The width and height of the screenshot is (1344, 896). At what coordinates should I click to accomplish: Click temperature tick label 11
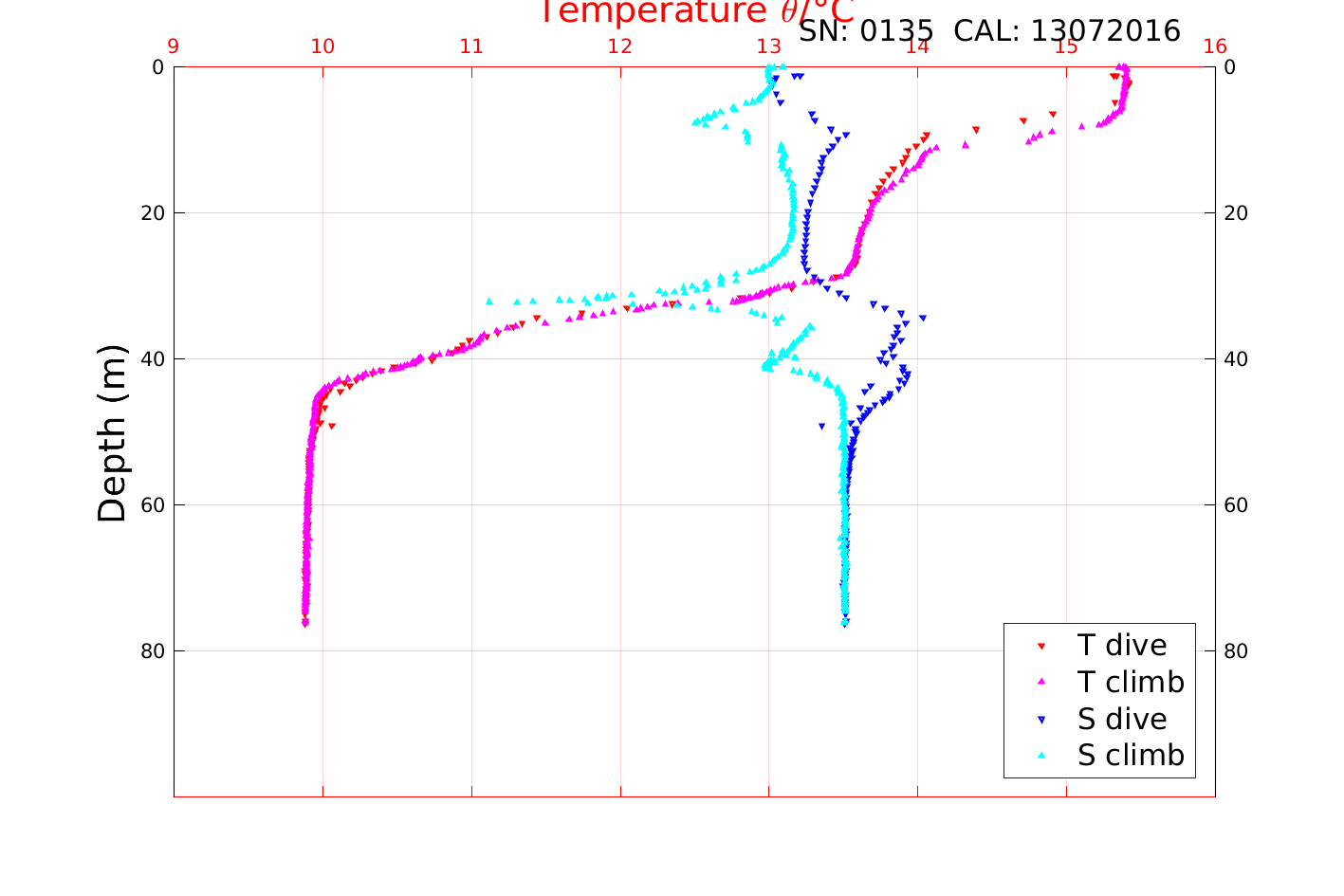tap(471, 46)
